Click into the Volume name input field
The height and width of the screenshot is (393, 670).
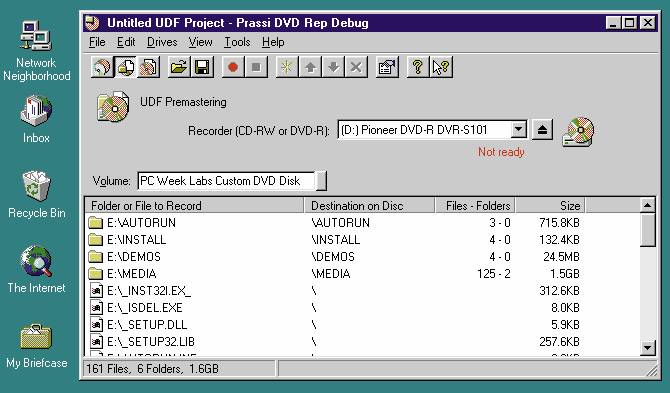[227, 181]
